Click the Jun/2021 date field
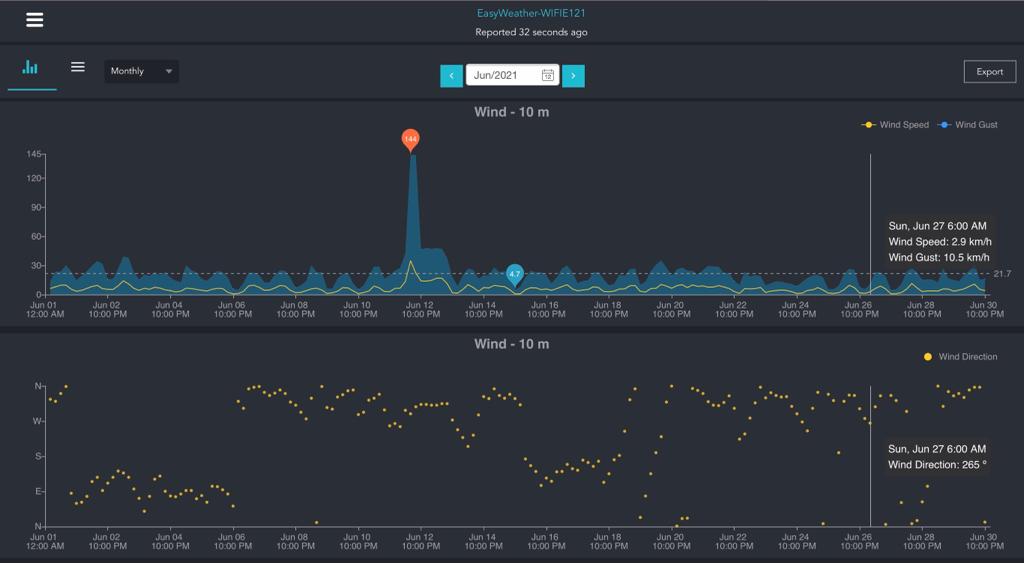 tap(512, 75)
